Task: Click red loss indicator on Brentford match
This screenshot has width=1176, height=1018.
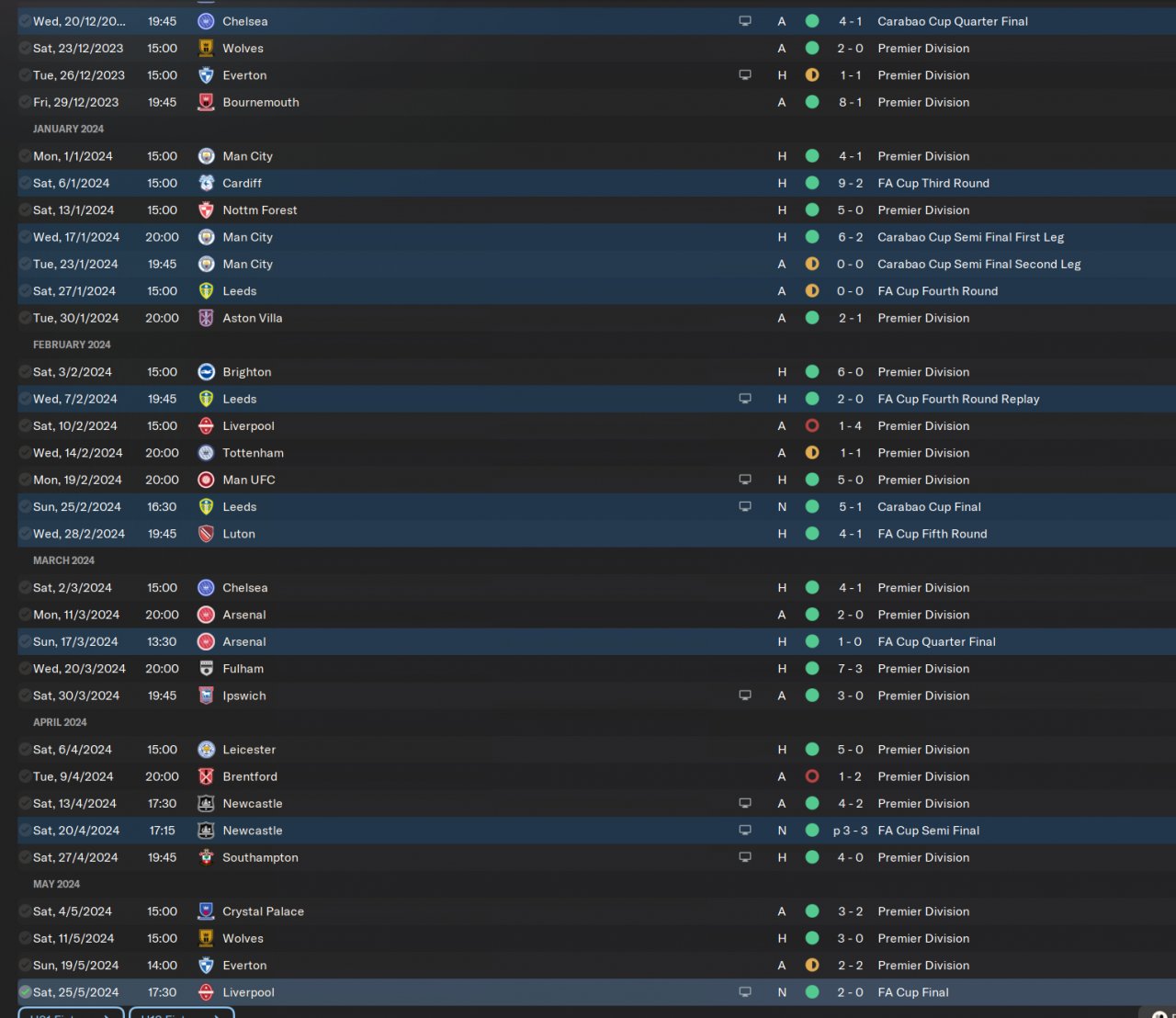Action: coord(812,776)
